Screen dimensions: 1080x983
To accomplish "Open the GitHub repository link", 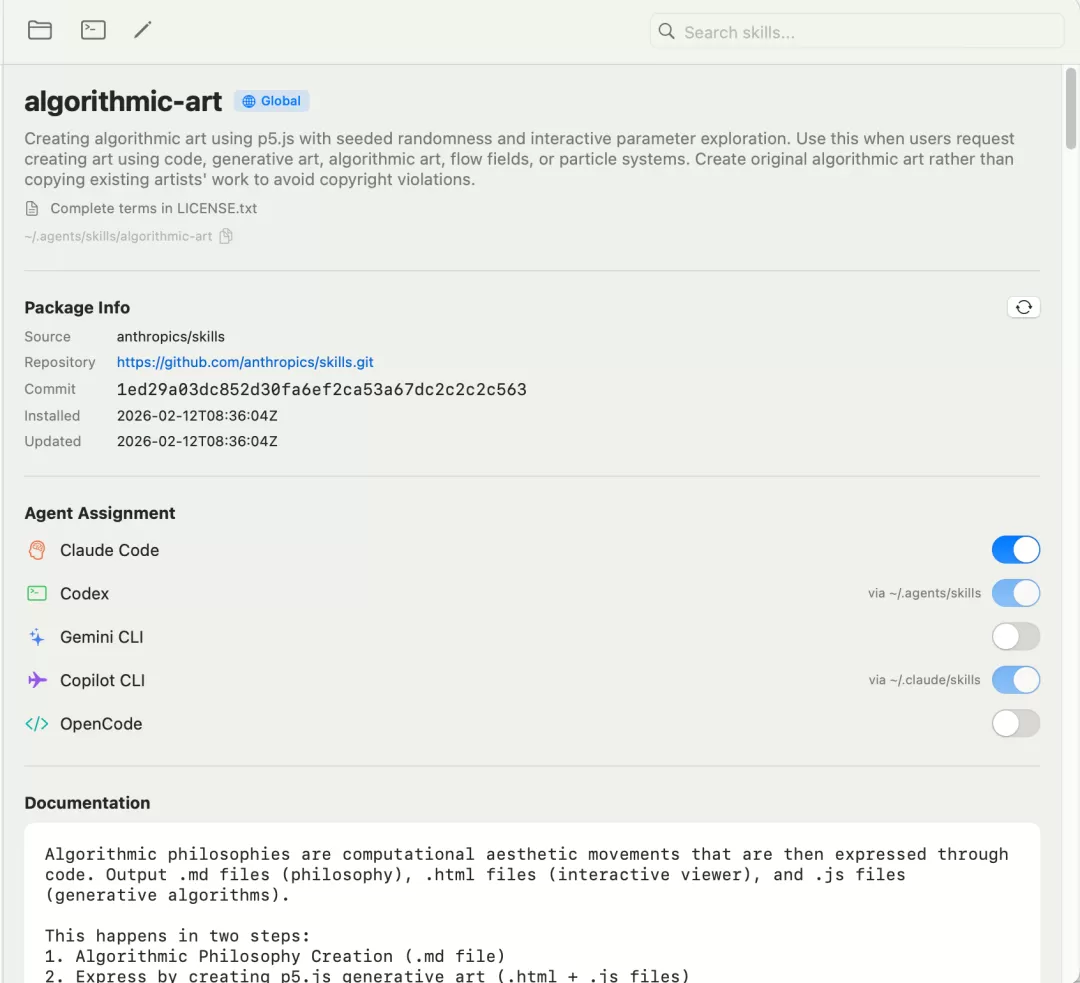I will tap(245, 362).
